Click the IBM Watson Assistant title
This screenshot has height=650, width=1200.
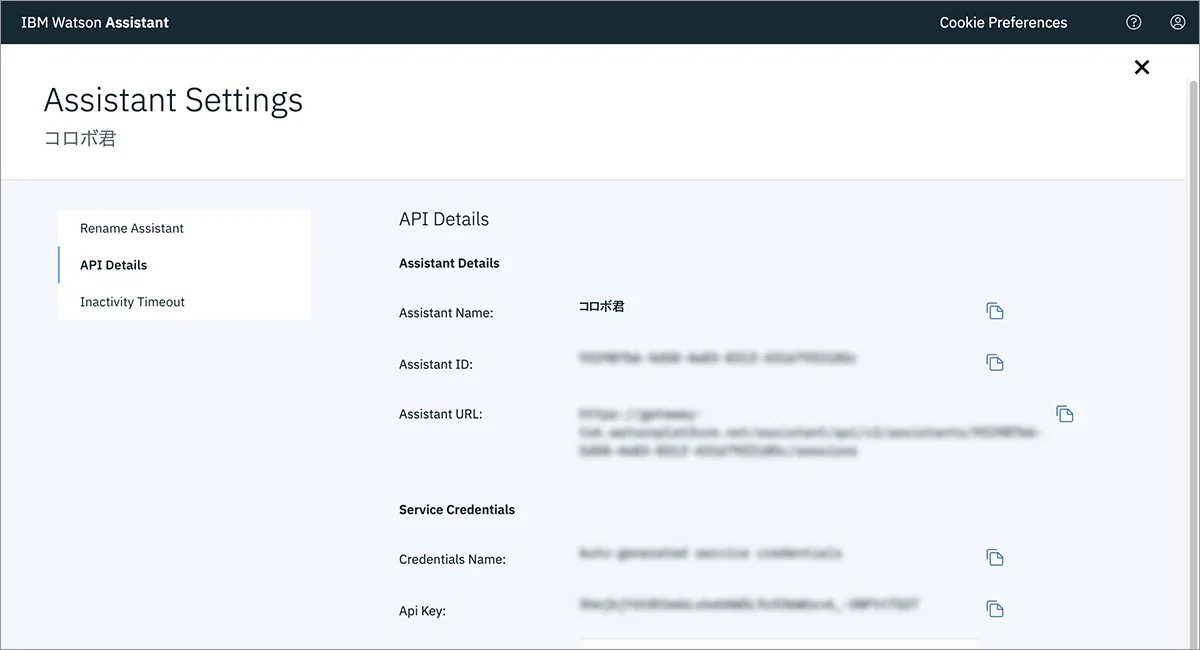click(x=95, y=22)
